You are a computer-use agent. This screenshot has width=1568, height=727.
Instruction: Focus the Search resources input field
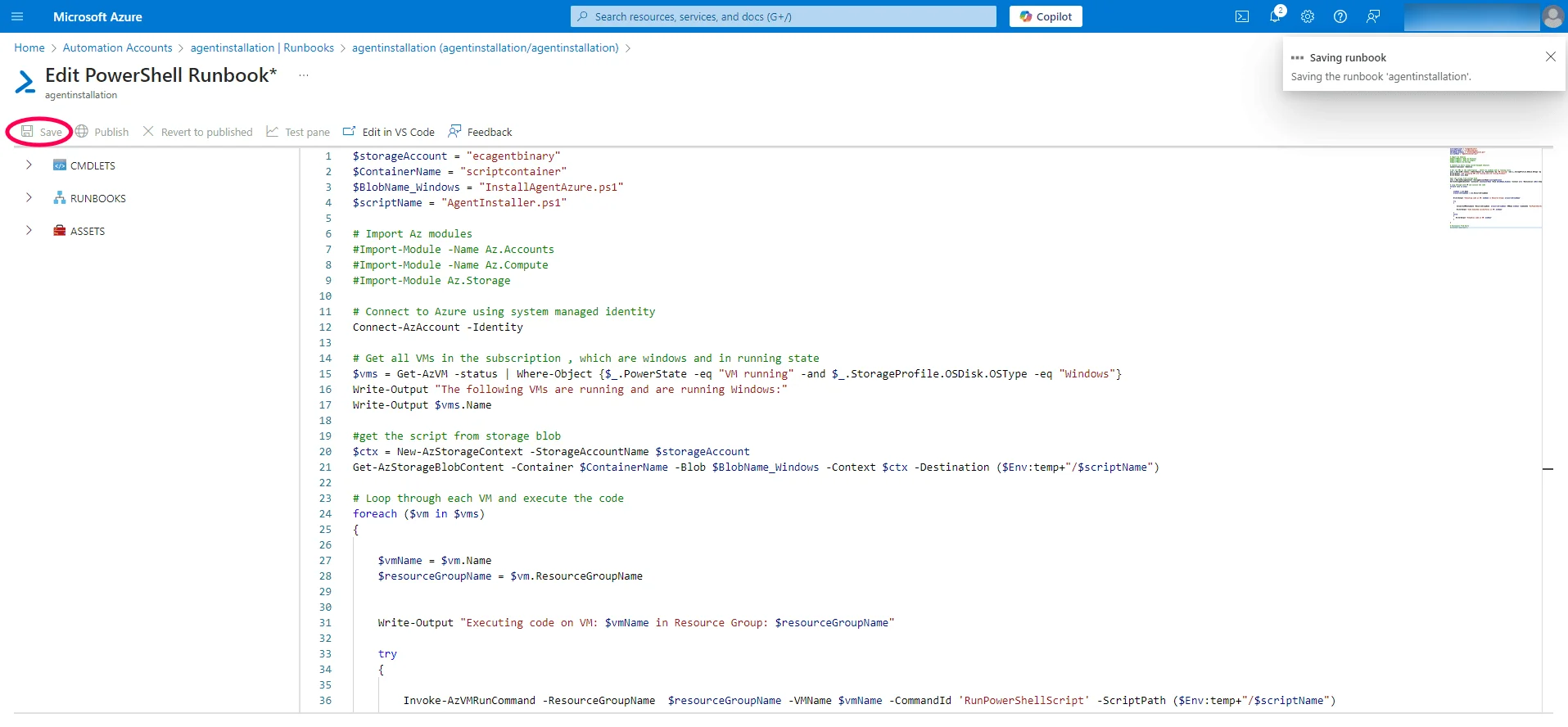click(784, 16)
